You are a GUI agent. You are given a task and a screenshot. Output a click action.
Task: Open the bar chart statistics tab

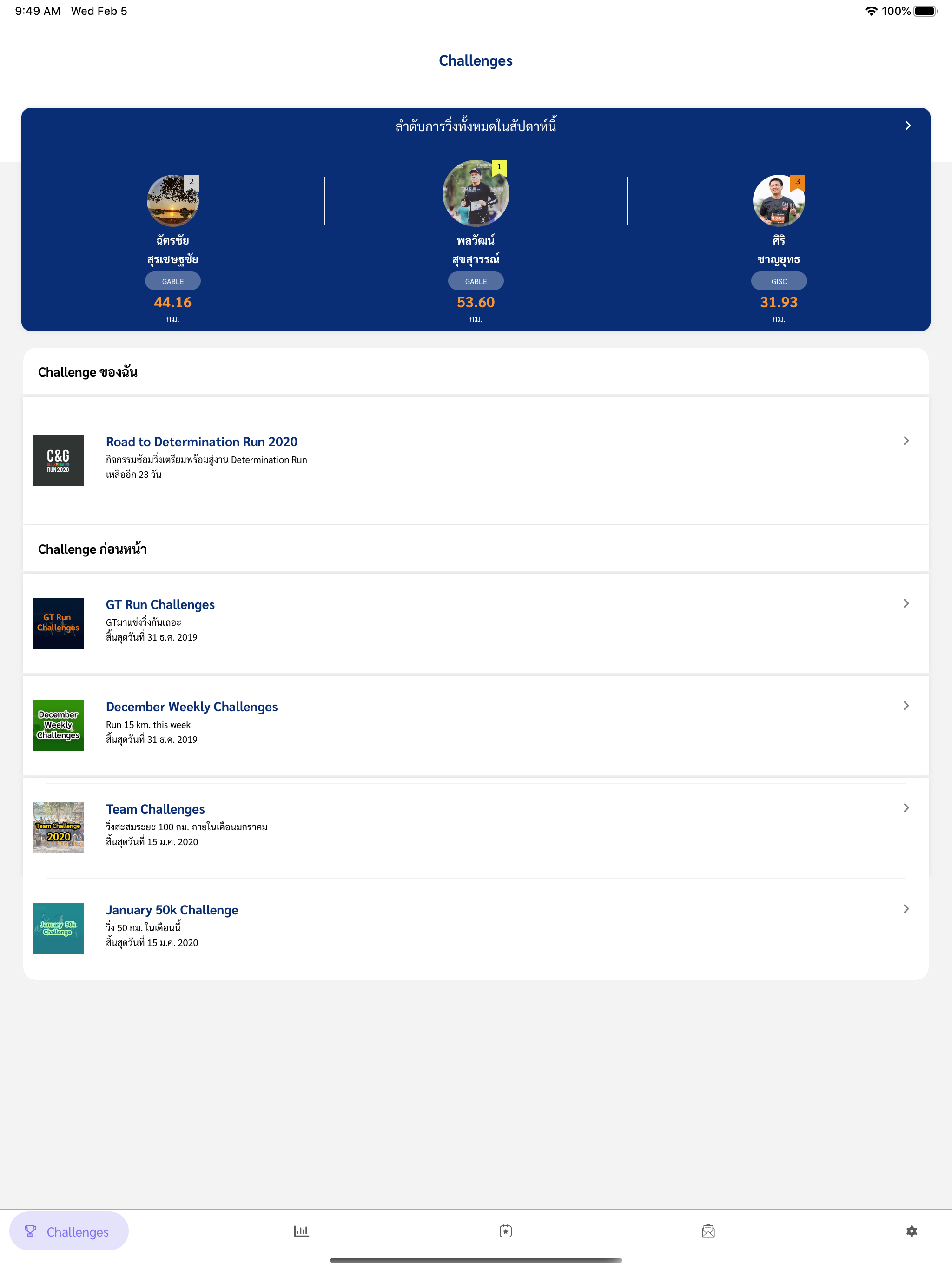[x=301, y=1231]
